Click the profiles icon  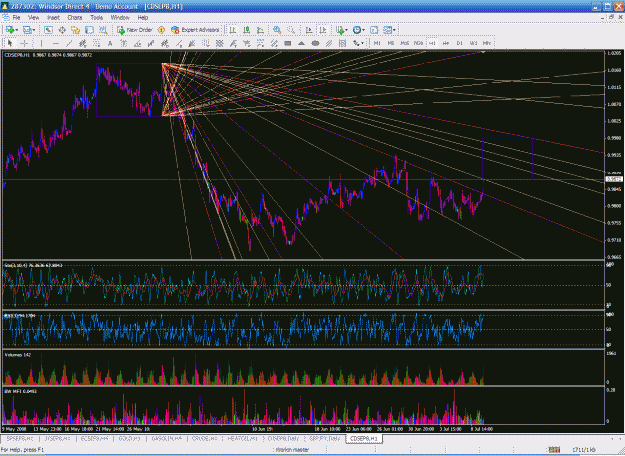coord(27,30)
